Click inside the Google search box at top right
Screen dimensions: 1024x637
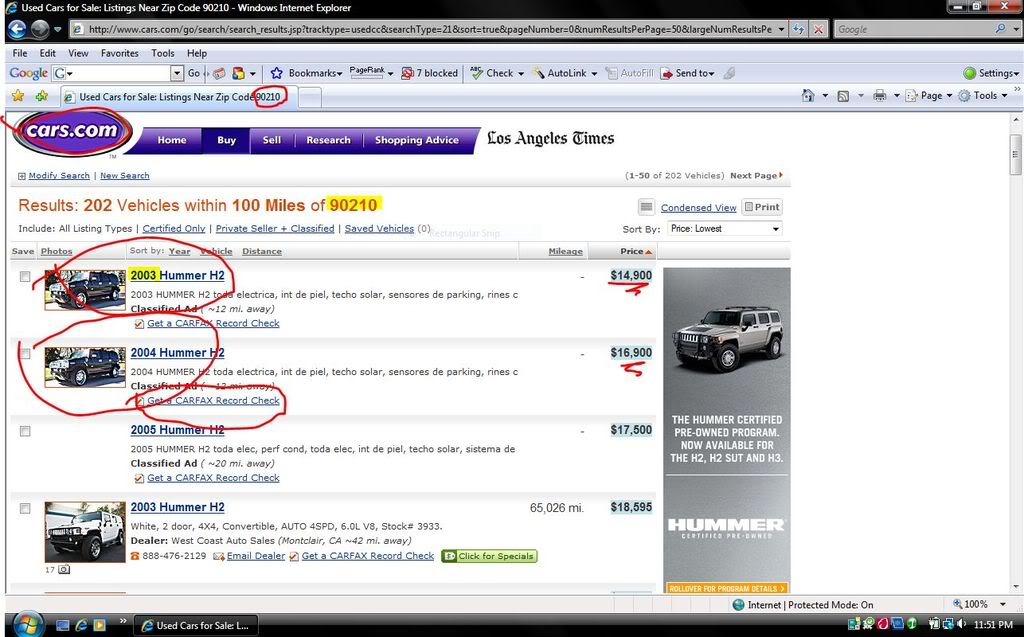tap(913, 29)
